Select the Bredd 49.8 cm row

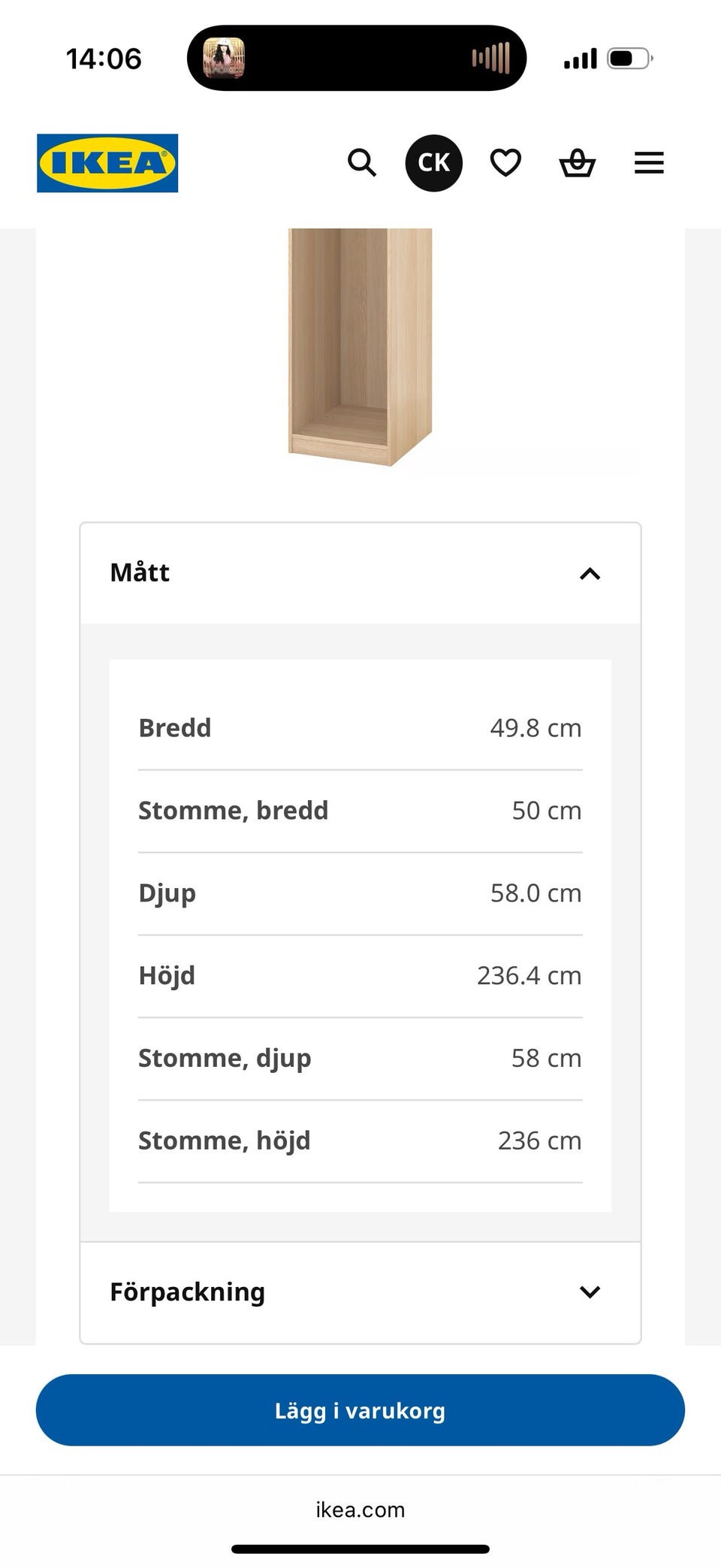pos(360,728)
